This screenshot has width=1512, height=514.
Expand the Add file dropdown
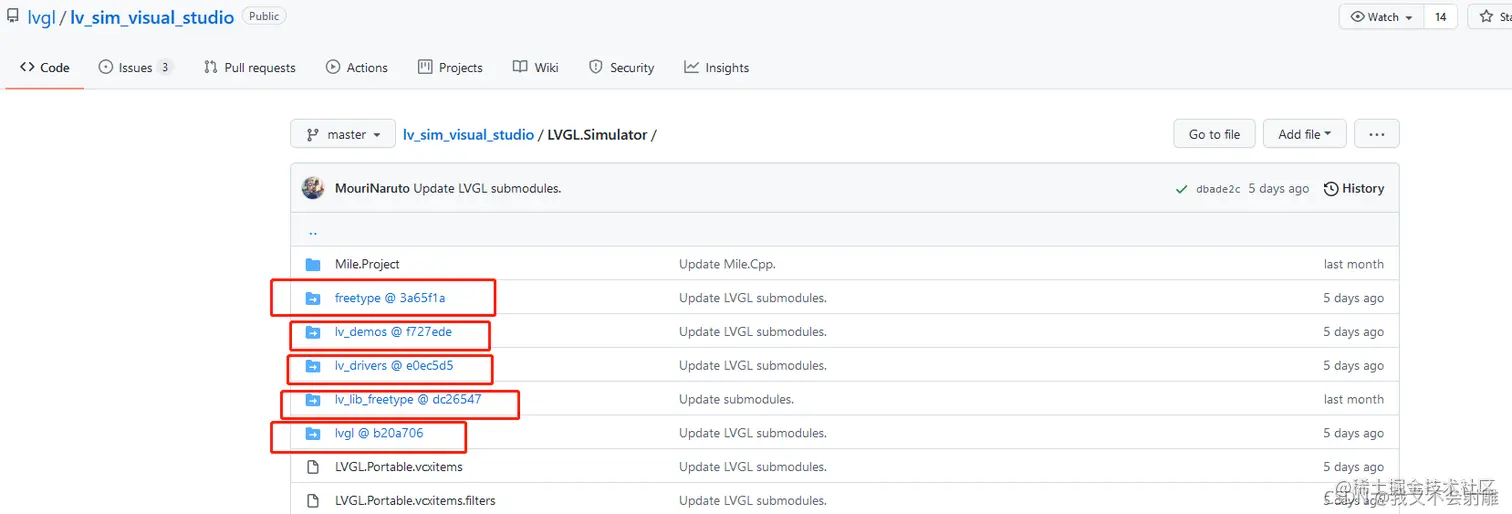tap(1305, 134)
